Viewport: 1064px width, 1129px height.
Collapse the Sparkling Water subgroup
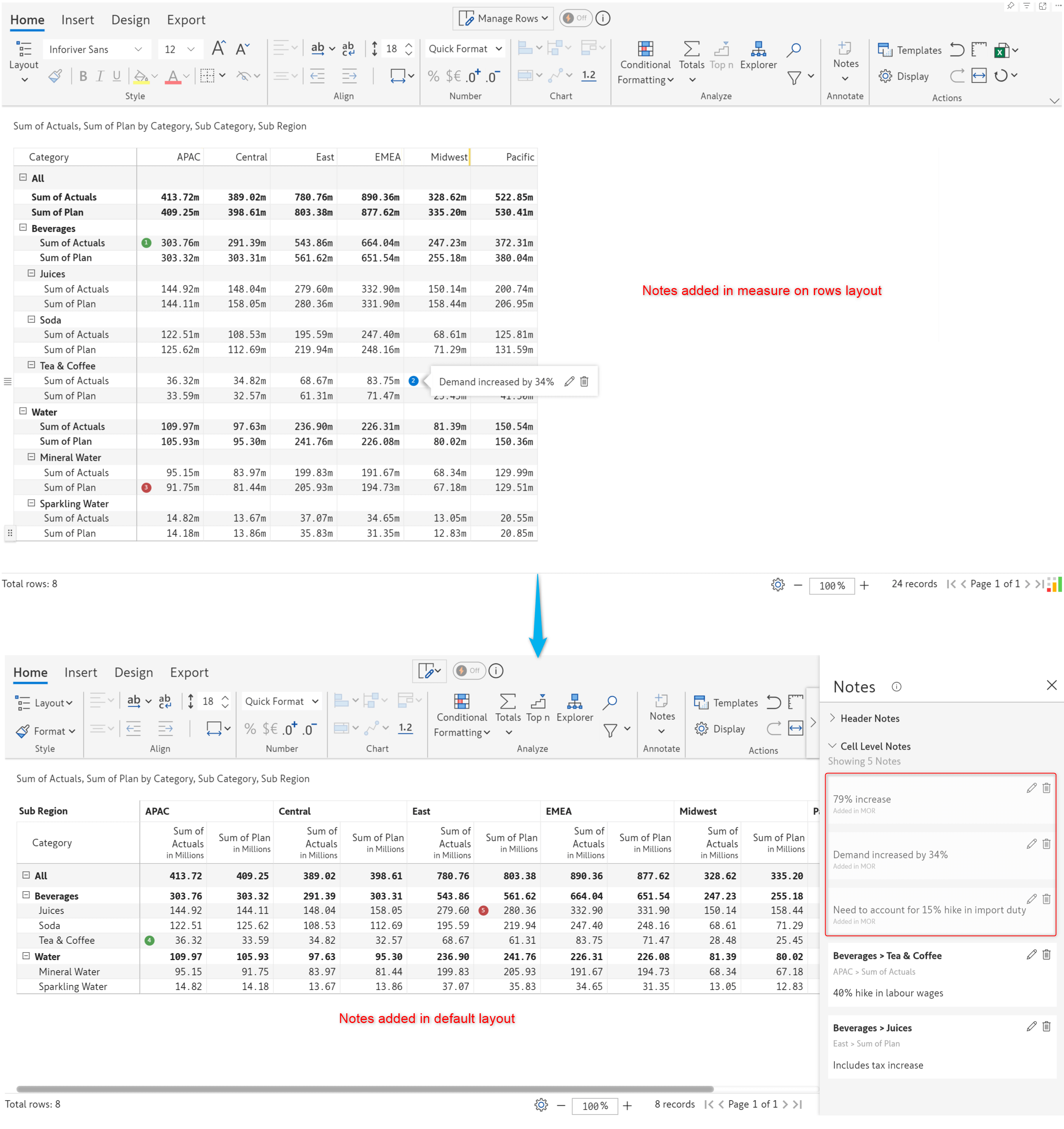coord(31,503)
